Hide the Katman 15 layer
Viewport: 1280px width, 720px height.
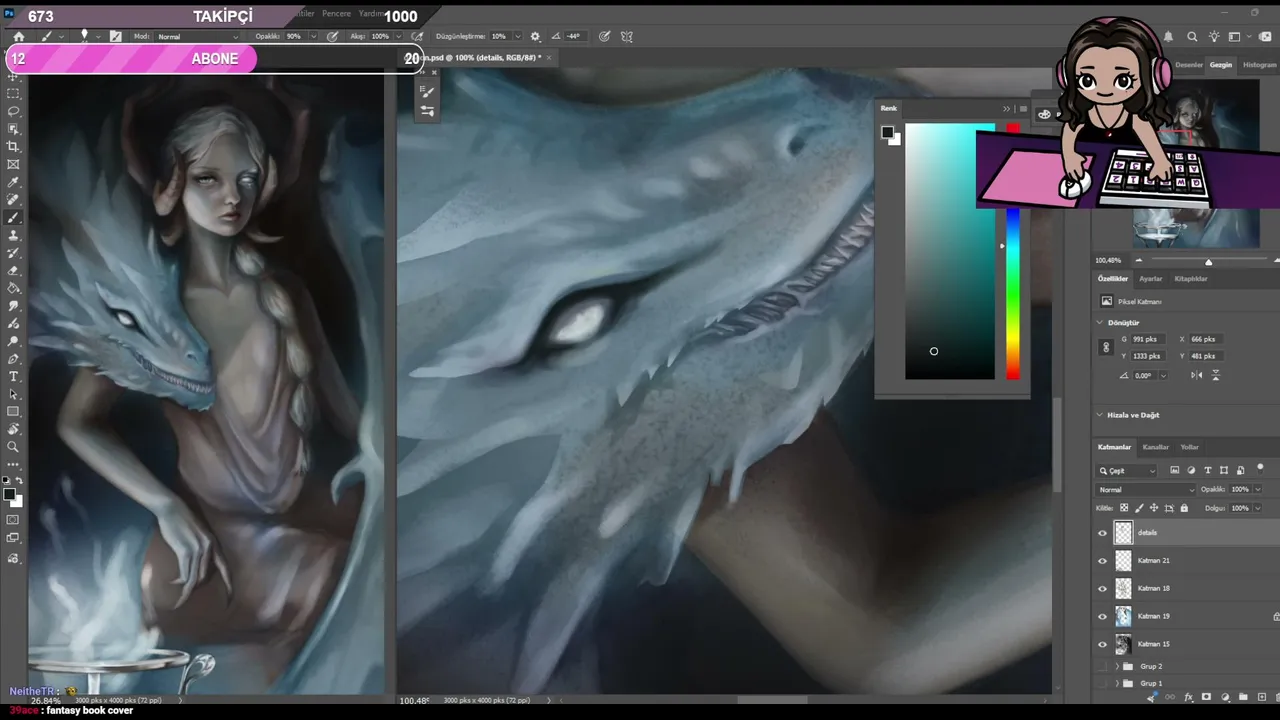tap(1103, 645)
